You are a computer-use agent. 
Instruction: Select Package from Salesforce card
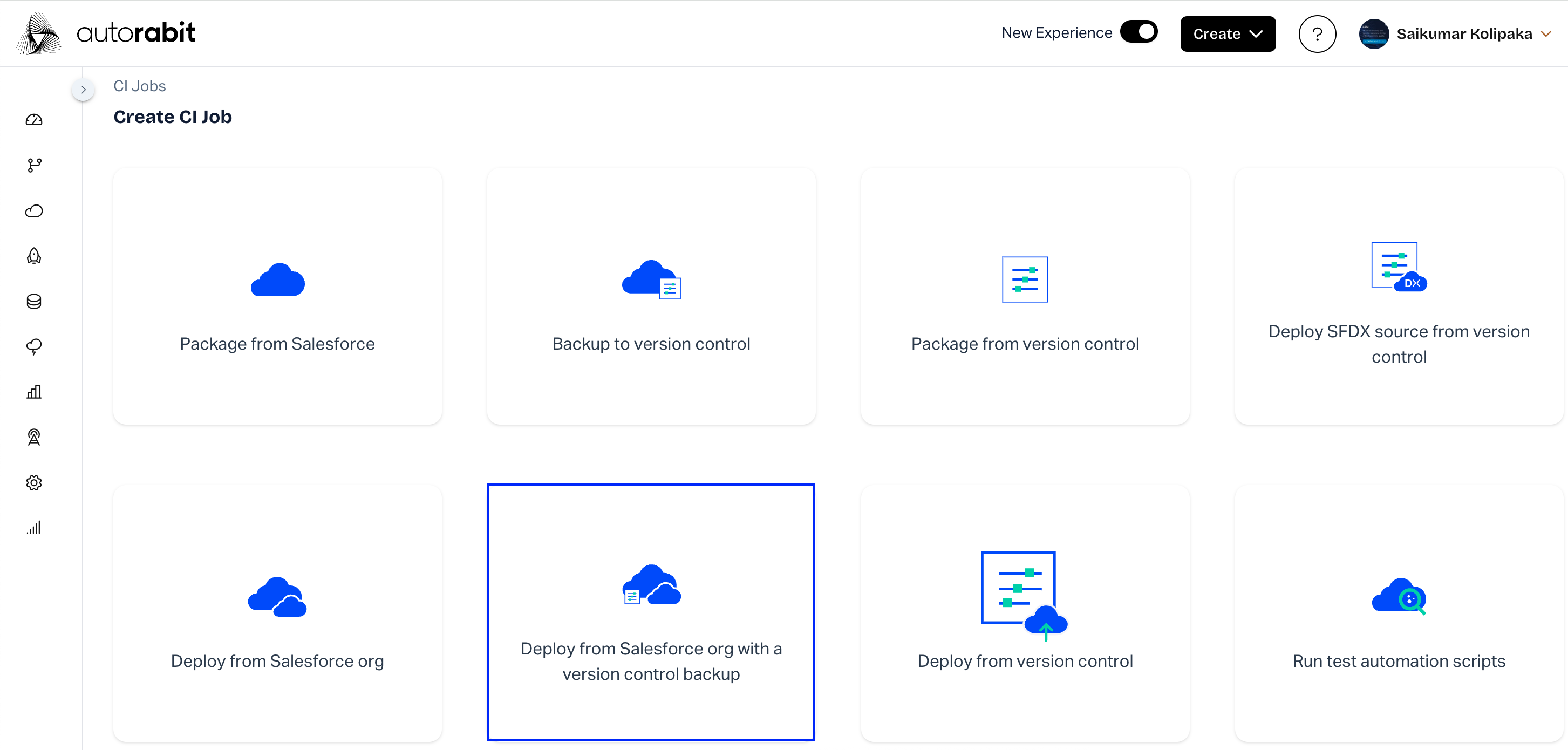click(277, 296)
